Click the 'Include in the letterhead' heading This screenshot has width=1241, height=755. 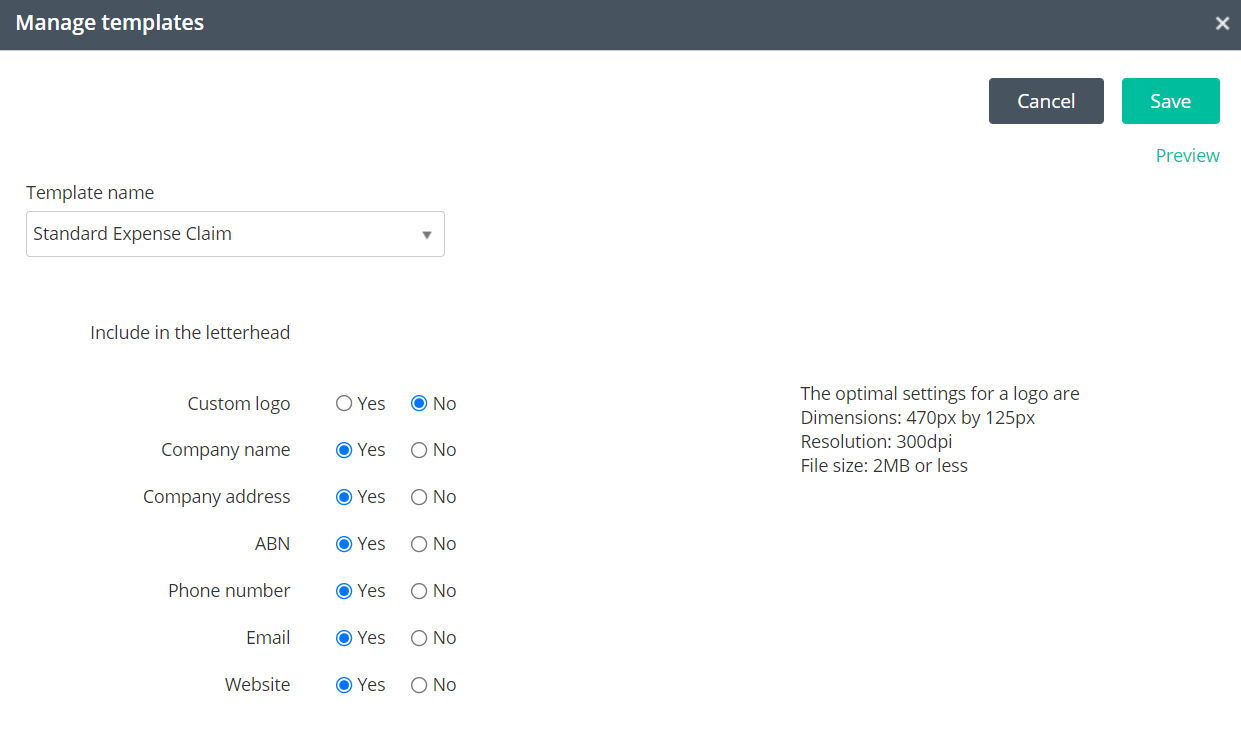[x=190, y=332]
